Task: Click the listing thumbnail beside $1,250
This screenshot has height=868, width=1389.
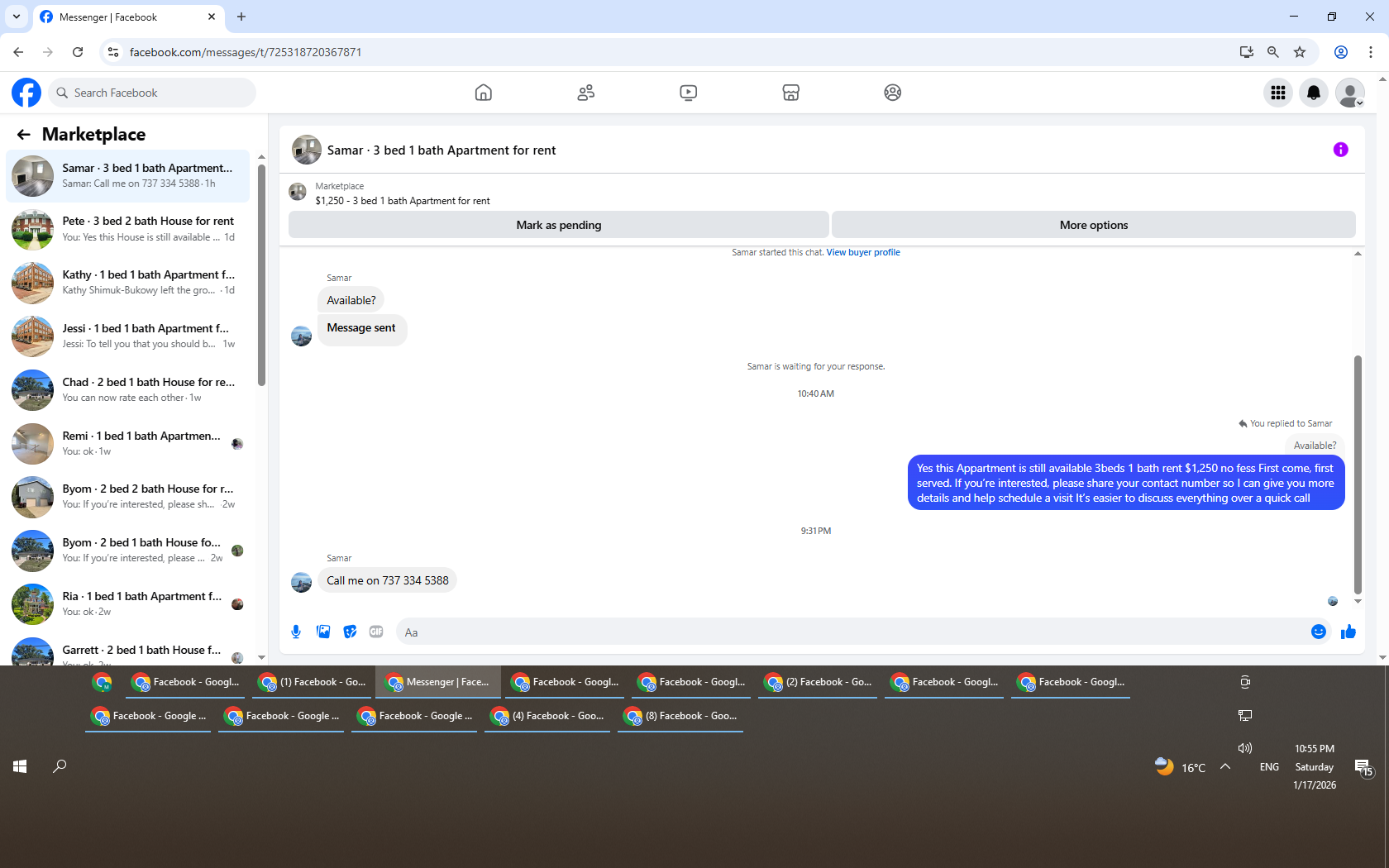Action: pyautogui.click(x=298, y=193)
